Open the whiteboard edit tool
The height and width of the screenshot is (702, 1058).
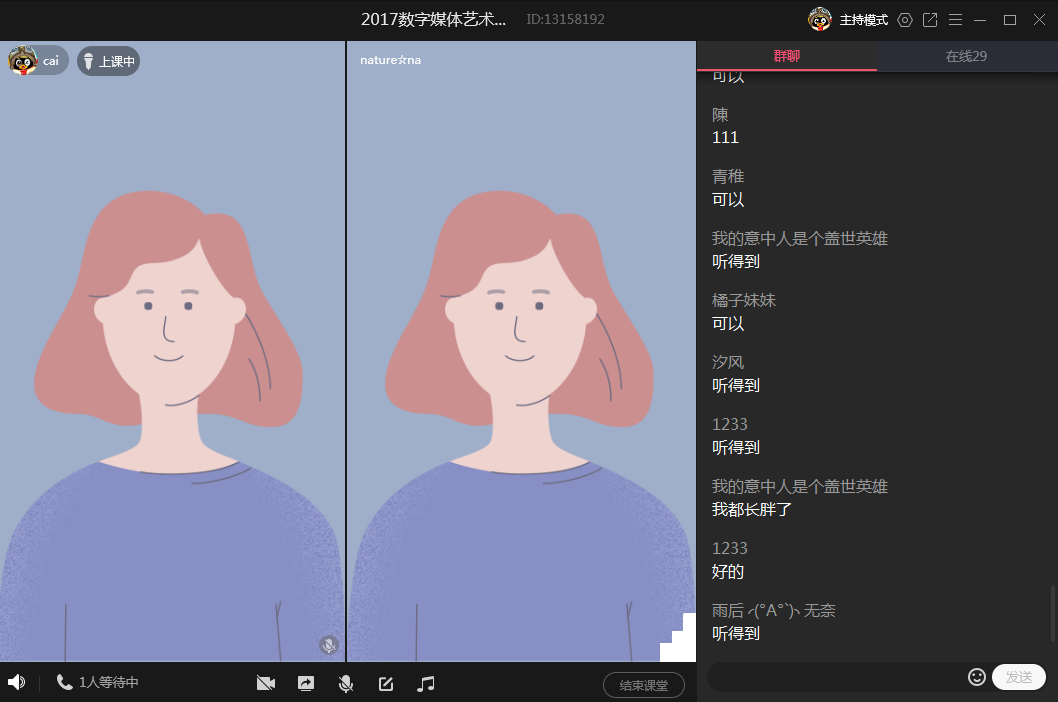coord(386,684)
